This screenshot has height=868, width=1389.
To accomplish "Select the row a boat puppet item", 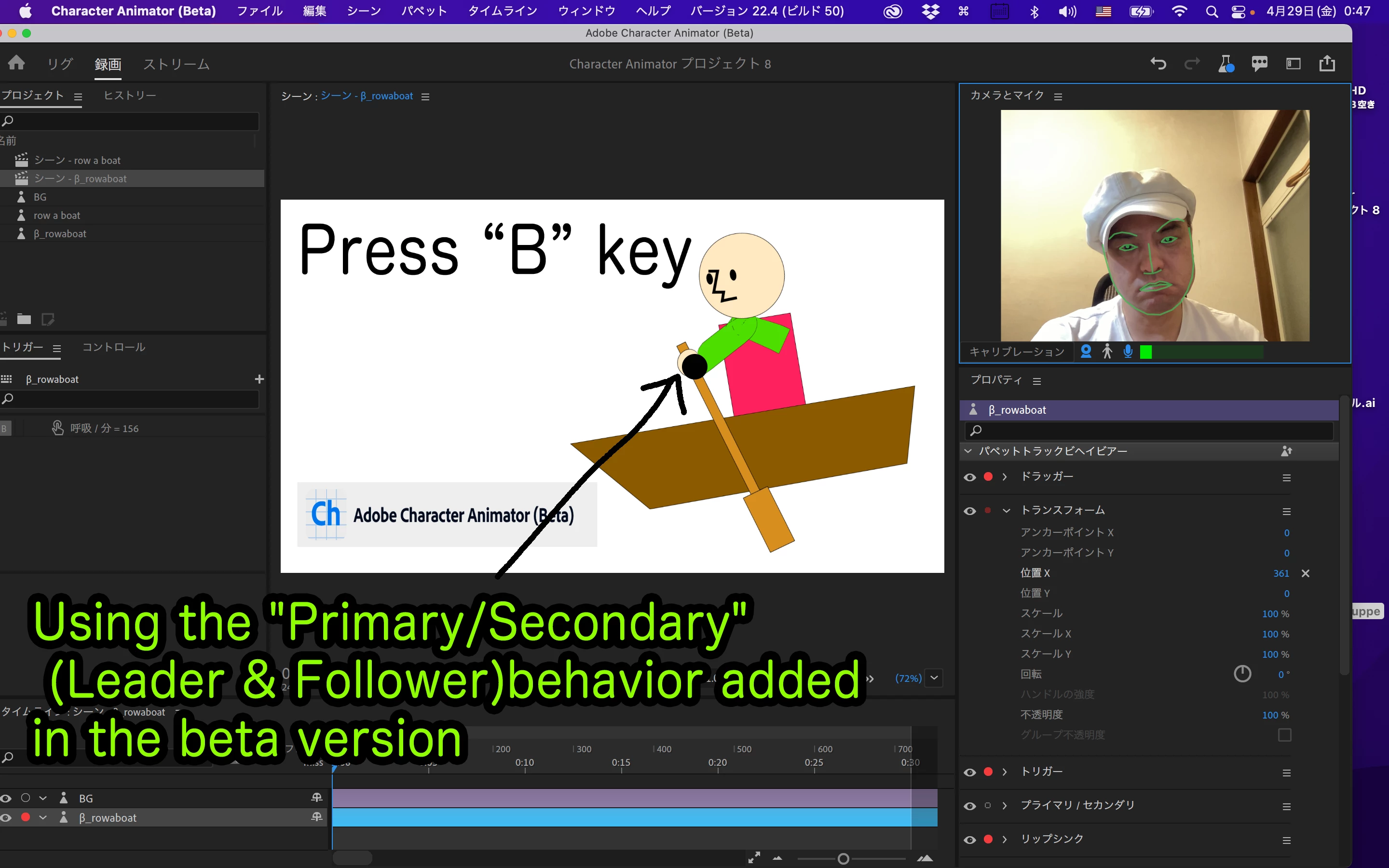I will [x=56, y=215].
